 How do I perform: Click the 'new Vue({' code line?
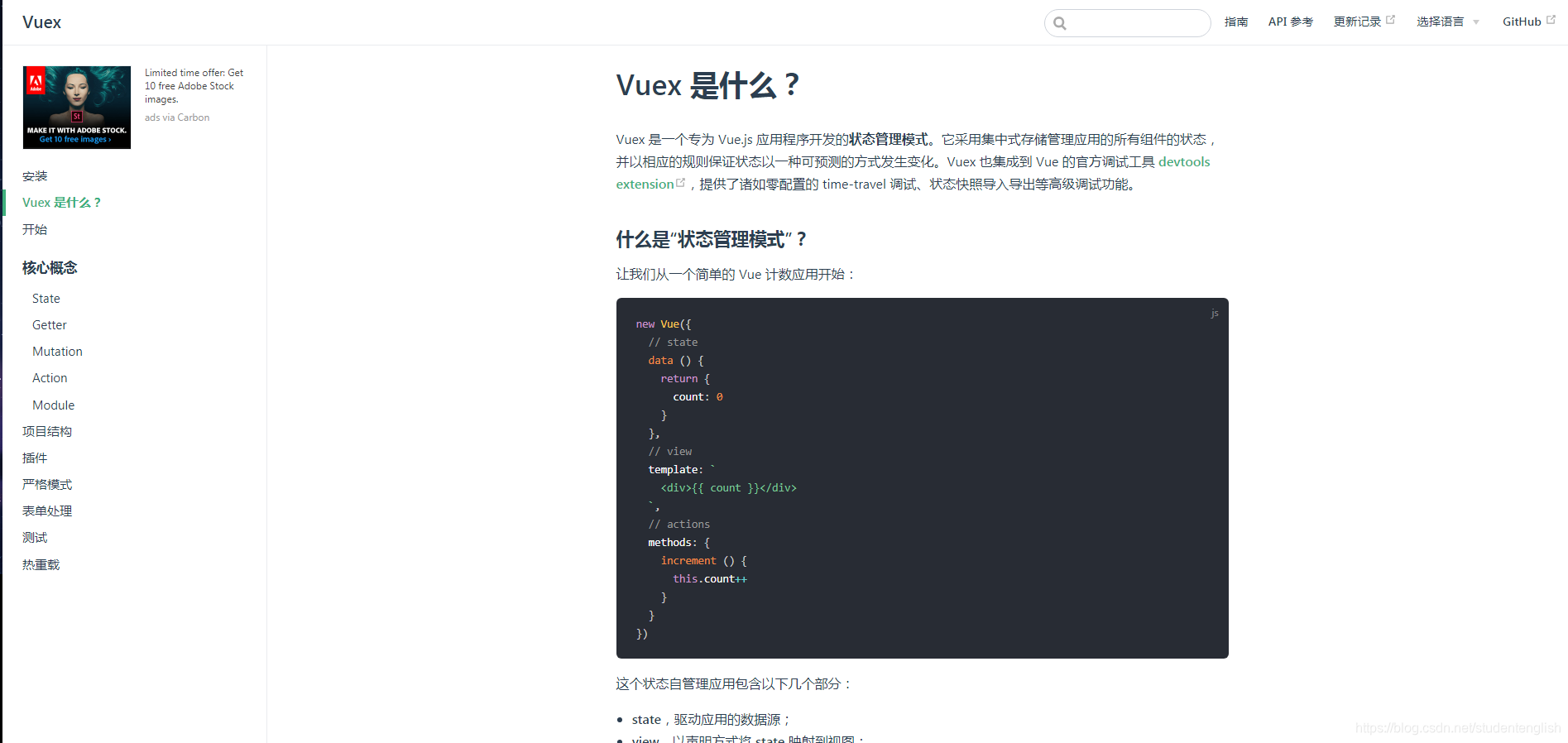click(x=664, y=324)
